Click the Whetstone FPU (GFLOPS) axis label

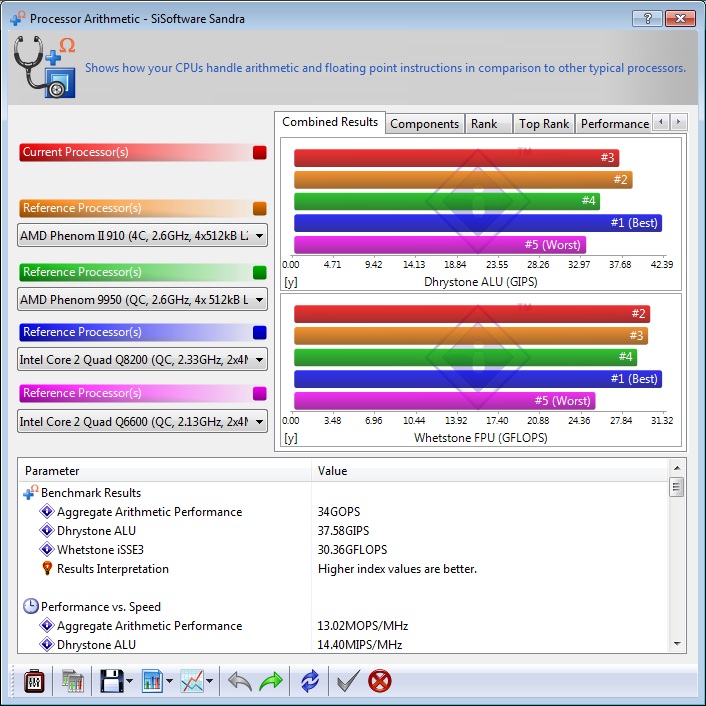click(x=480, y=438)
